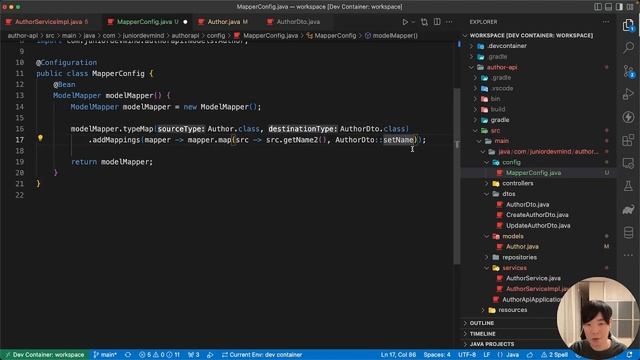Screen dimensions: 640x360
Task: Open AuthorDto.java in Explorer tree
Action: [527, 204]
